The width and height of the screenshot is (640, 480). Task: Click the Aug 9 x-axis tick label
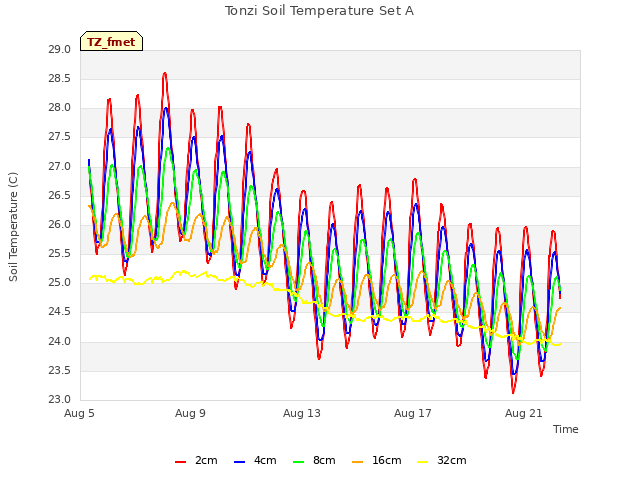pos(190,413)
